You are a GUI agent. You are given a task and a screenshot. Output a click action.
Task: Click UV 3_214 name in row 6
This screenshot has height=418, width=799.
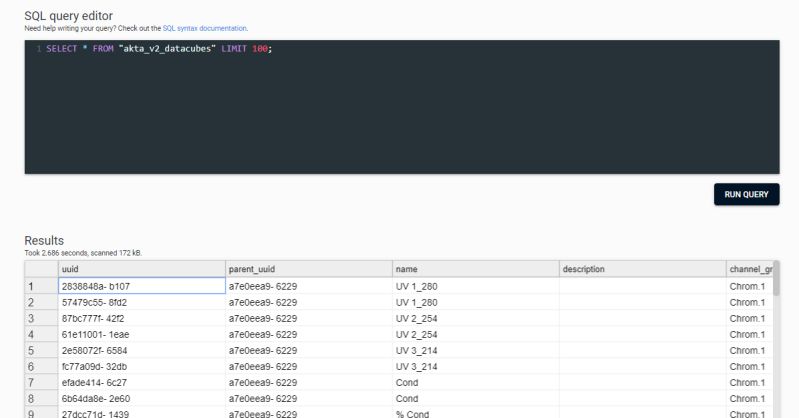[x=476, y=367]
